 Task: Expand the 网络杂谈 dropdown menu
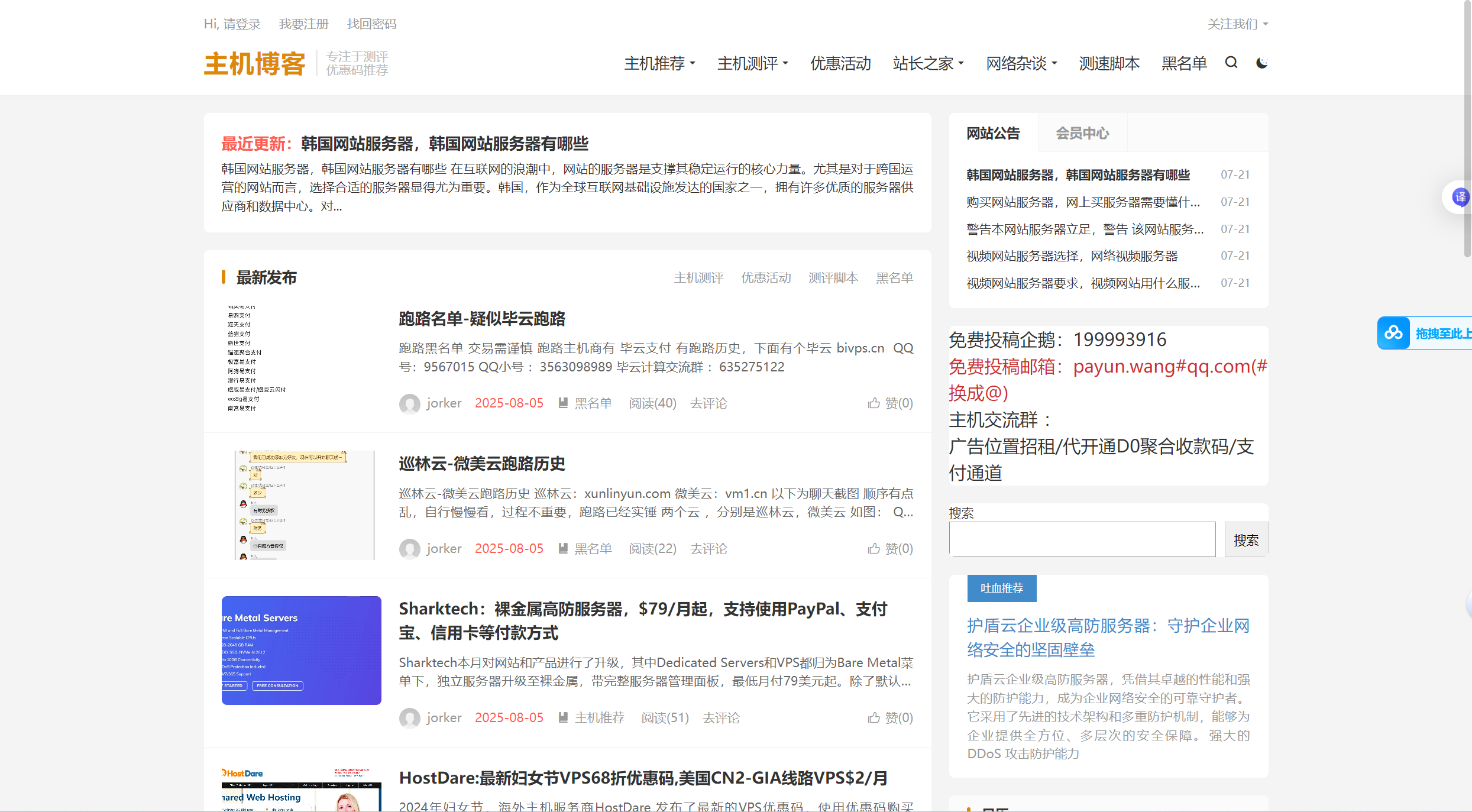[1021, 63]
